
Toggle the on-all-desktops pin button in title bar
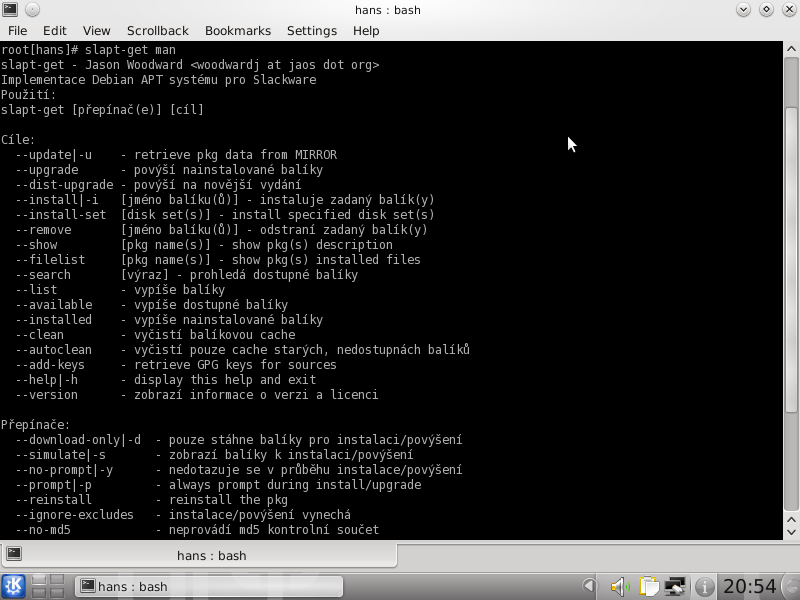tap(32, 9)
